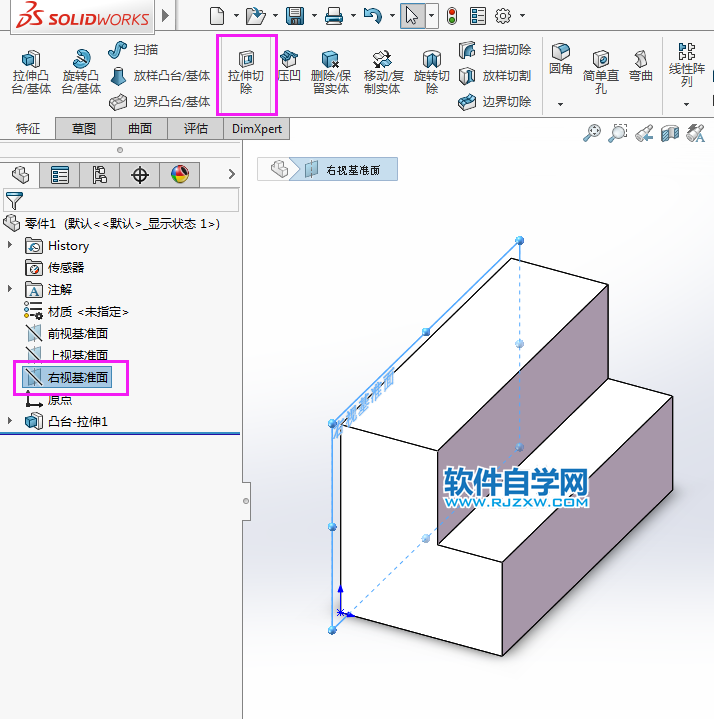Expand the 凸台-拉伸1 feature
This screenshot has width=714, height=719.
point(10,420)
